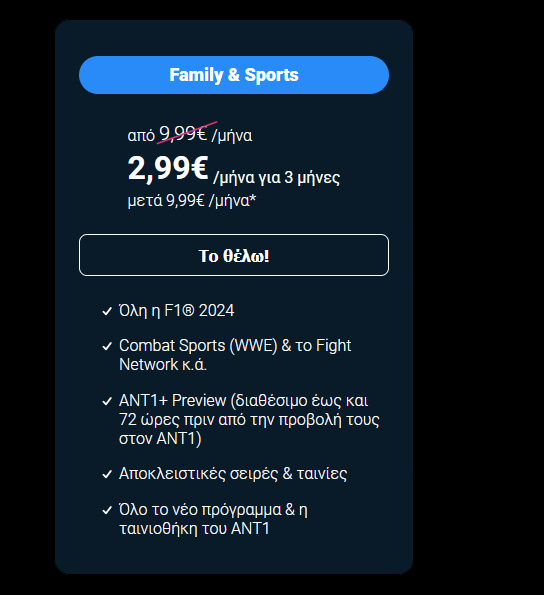
Task: Click the ANT1+ Preview feature description
Action: click(249, 419)
